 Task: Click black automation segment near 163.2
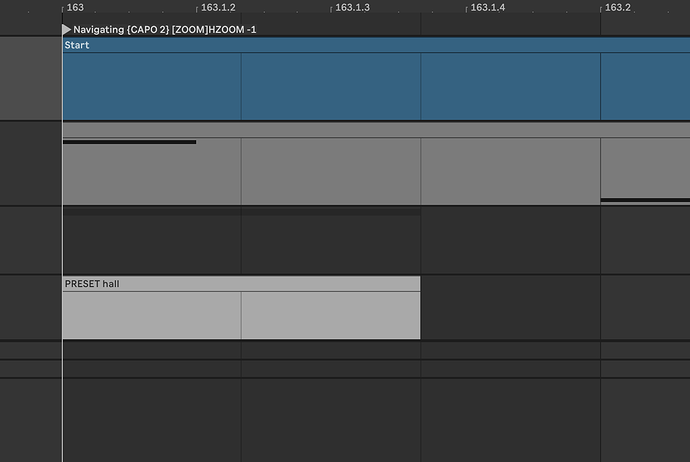coord(644,200)
